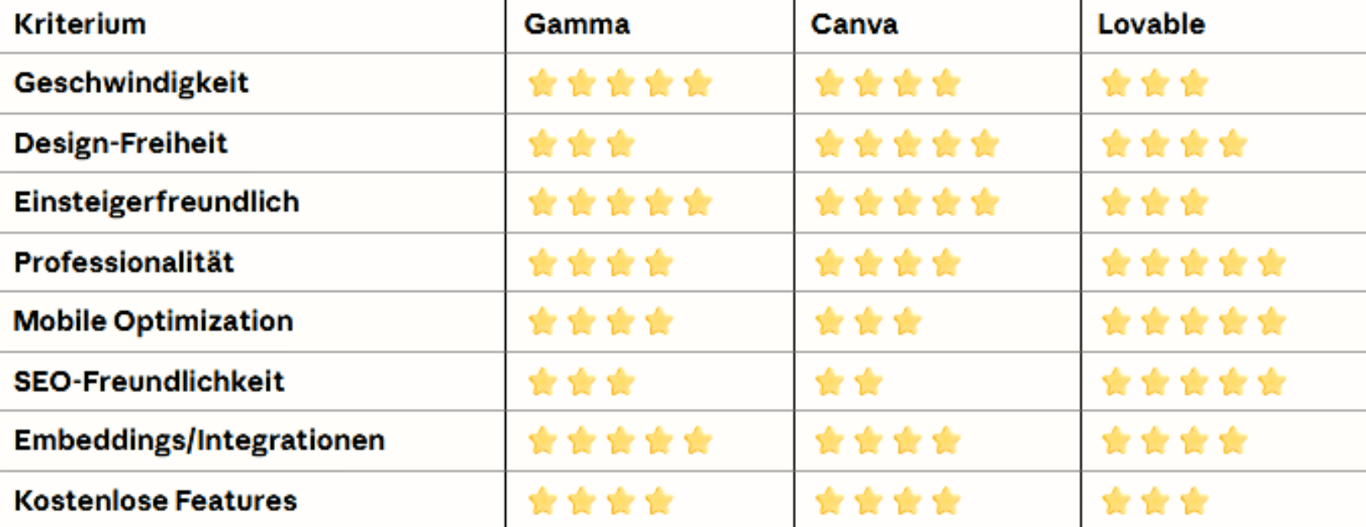This screenshot has width=1366, height=527.
Task: Click the last star in Lovable Professionalität row
Action: click(x=1272, y=263)
